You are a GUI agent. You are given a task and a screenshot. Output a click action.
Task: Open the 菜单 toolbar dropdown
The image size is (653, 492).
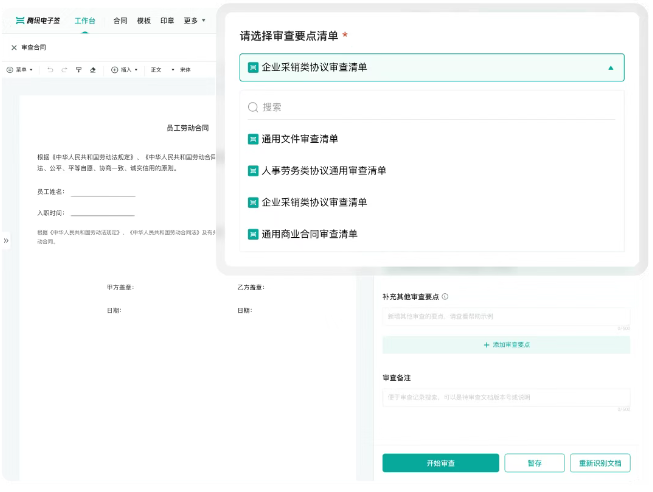(x=20, y=70)
